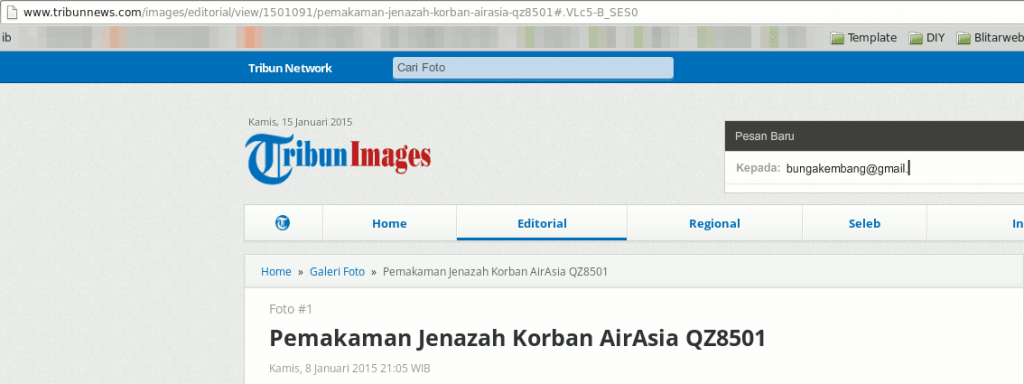
Task: Open the Regional navigation tab
Action: coord(714,223)
